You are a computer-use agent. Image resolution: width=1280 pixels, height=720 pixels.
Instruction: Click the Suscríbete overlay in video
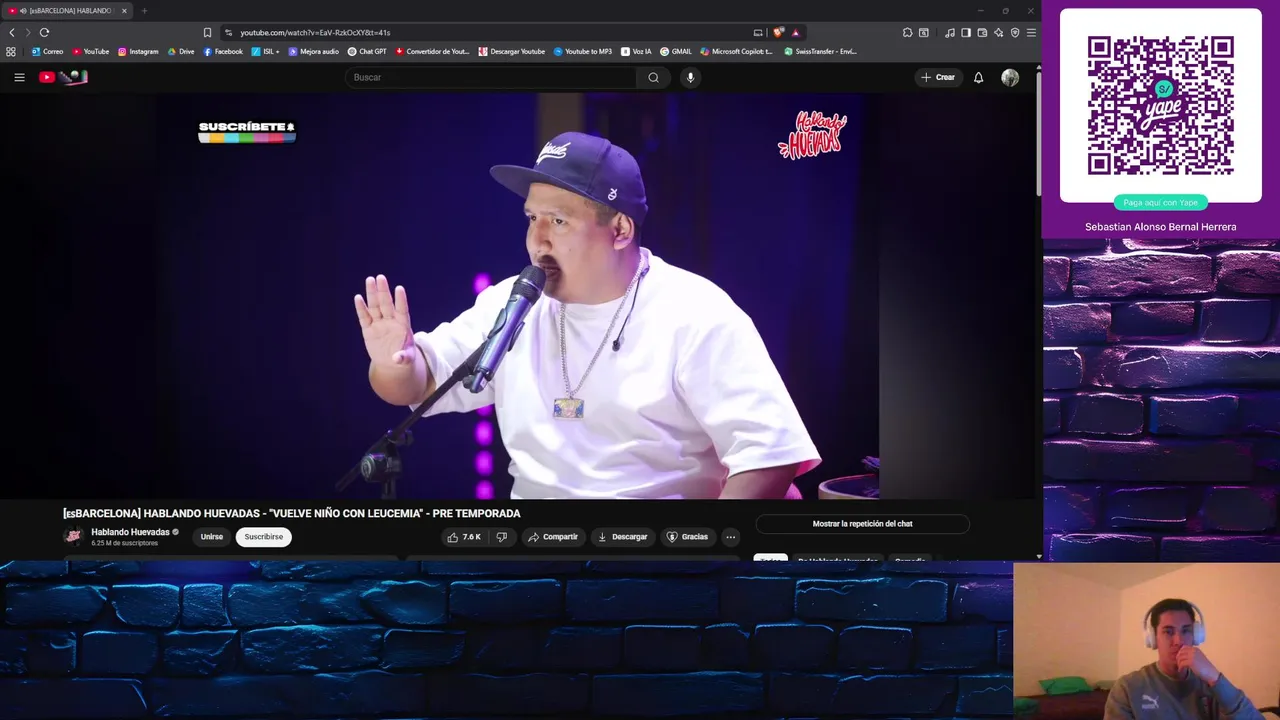coord(247,132)
